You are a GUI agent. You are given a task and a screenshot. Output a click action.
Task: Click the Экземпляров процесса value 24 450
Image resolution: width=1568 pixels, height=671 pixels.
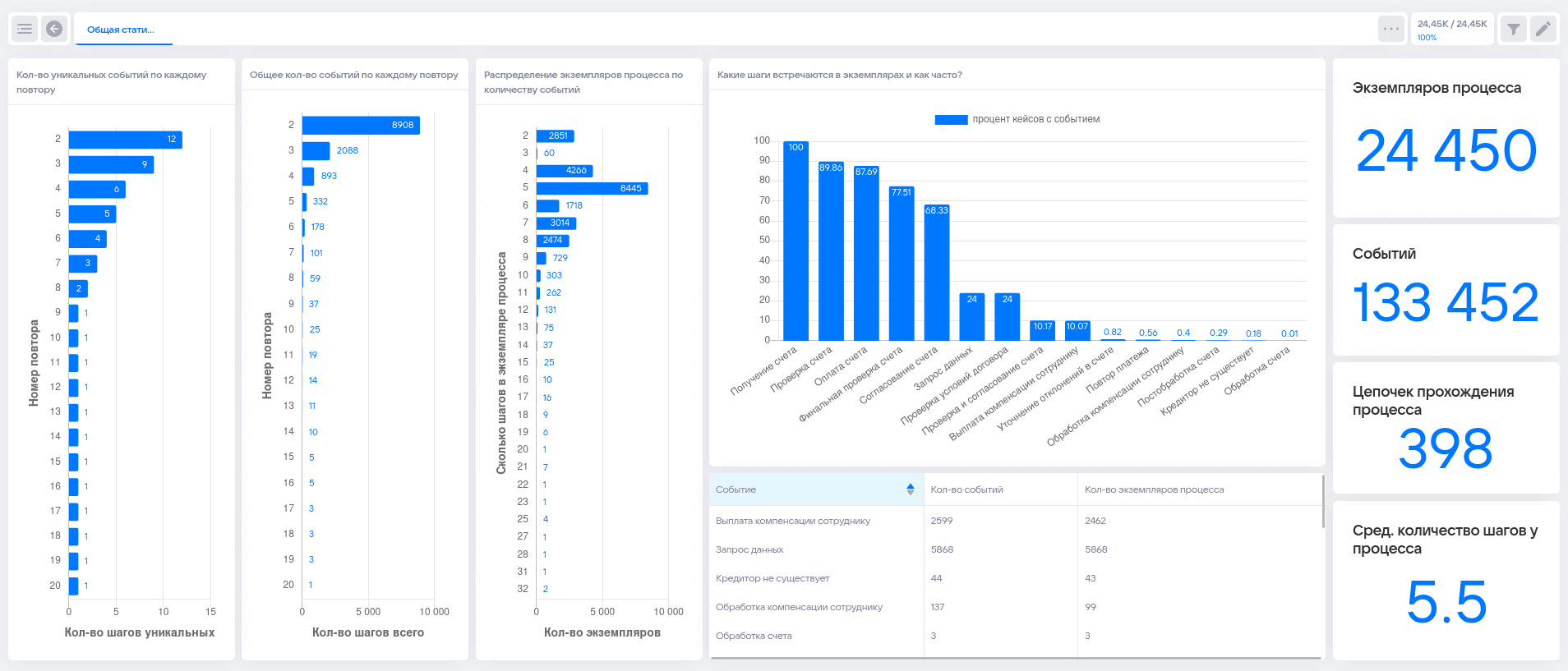tap(1446, 151)
